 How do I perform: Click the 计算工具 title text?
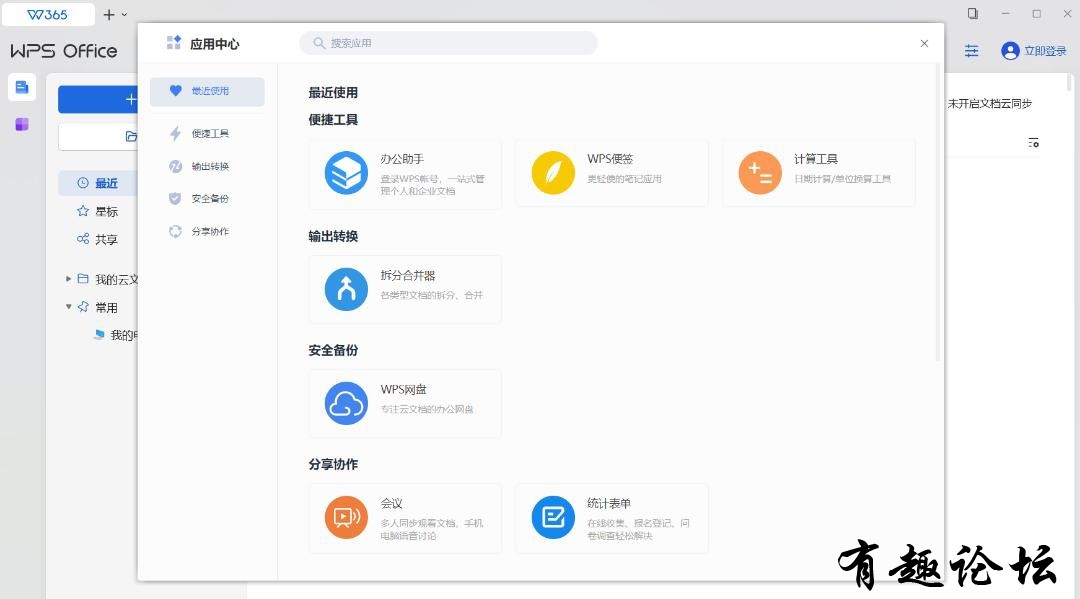pyautogui.click(x=816, y=159)
